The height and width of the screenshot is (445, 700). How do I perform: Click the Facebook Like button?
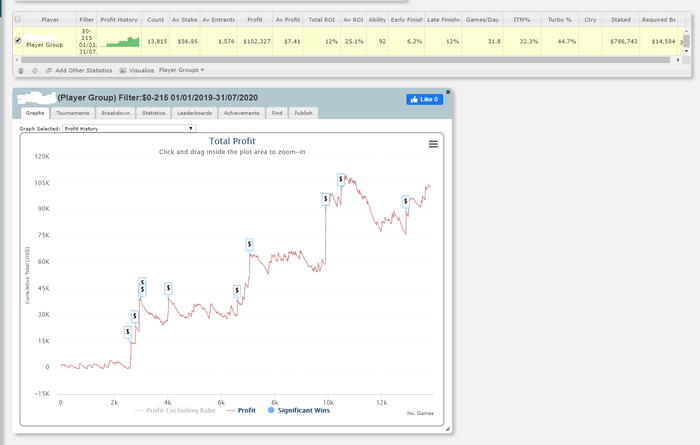[x=425, y=99]
